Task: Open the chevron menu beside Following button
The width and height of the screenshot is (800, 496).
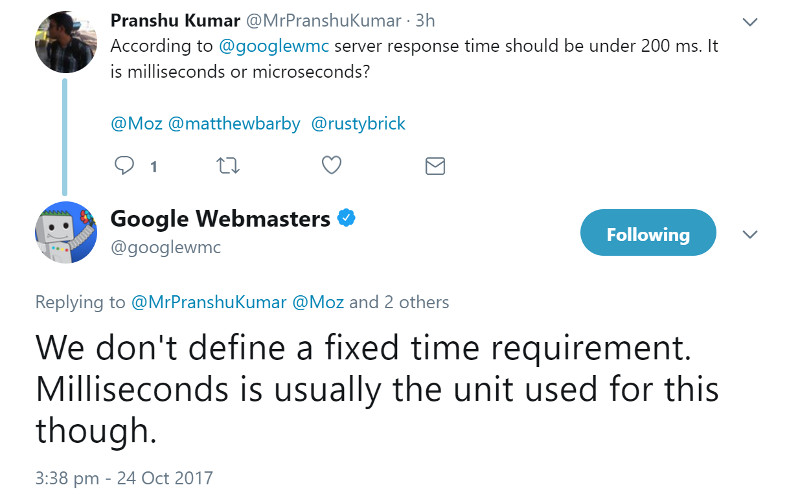Action: 750,234
